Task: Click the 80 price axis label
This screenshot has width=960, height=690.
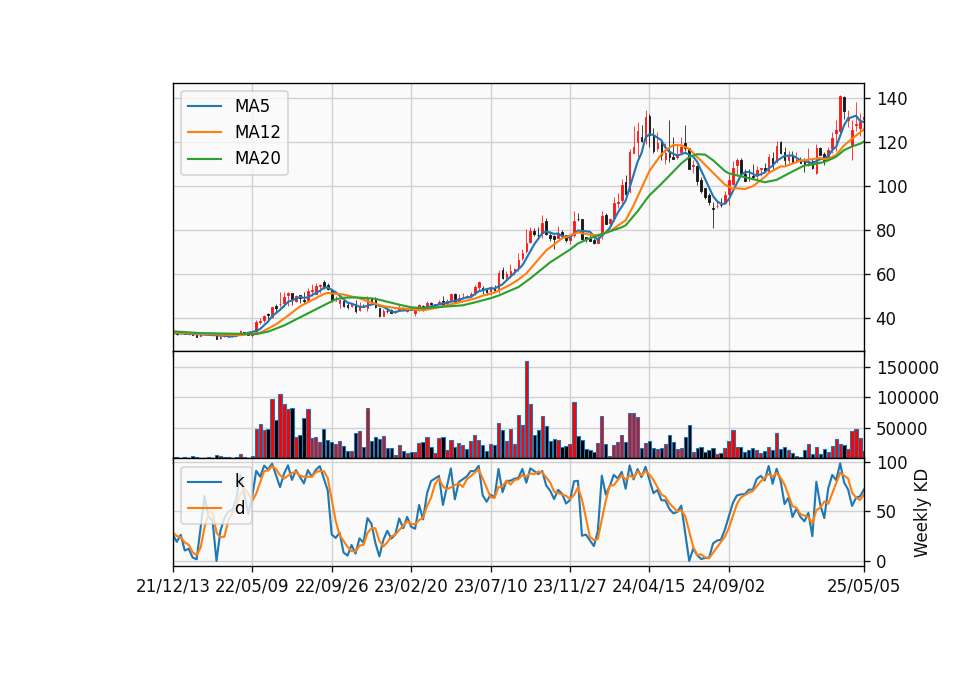Action: pos(888,231)
